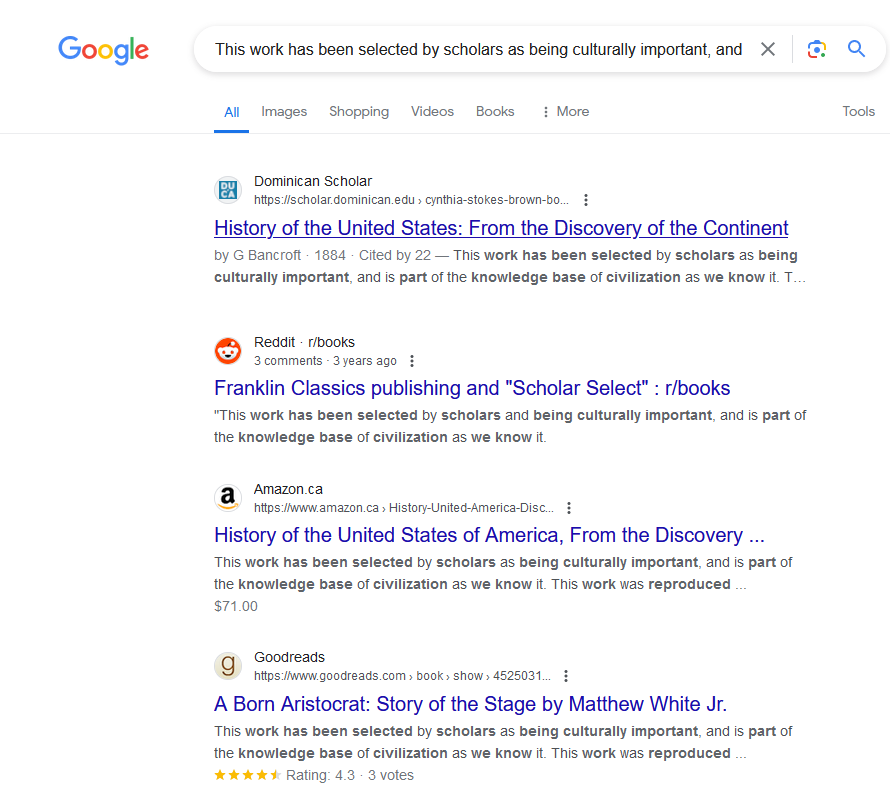The image size is (890, 808).
Task: Open options menu for Dominican Scholar result
Action: pos(586,200)
